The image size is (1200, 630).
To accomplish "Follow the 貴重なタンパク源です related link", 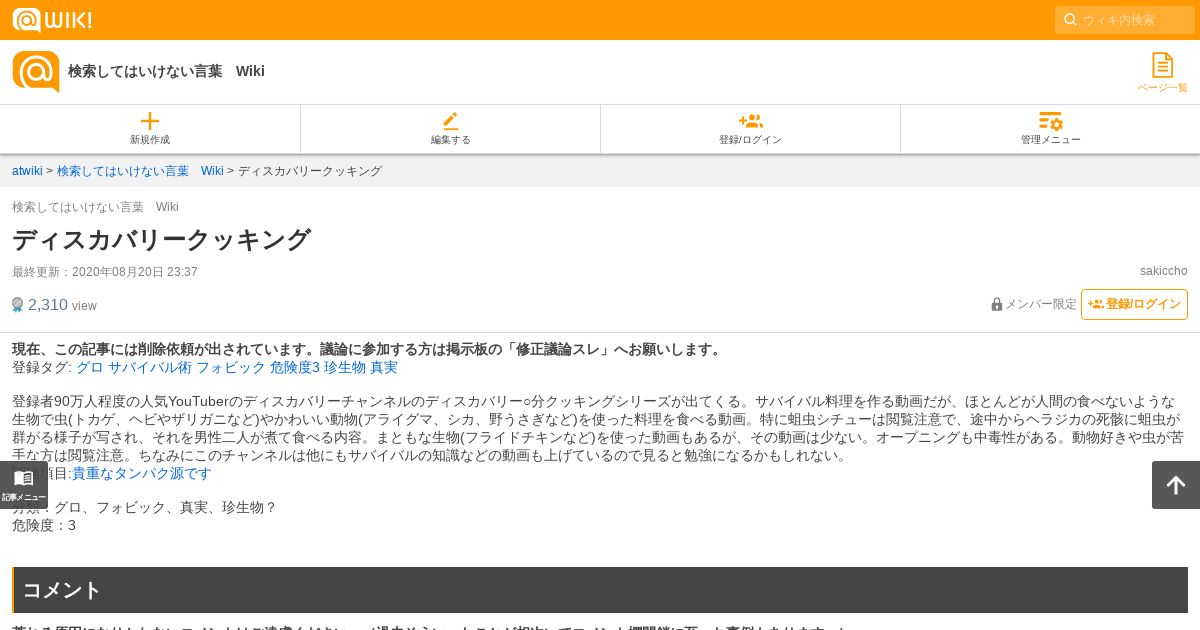I will (142, 473).
